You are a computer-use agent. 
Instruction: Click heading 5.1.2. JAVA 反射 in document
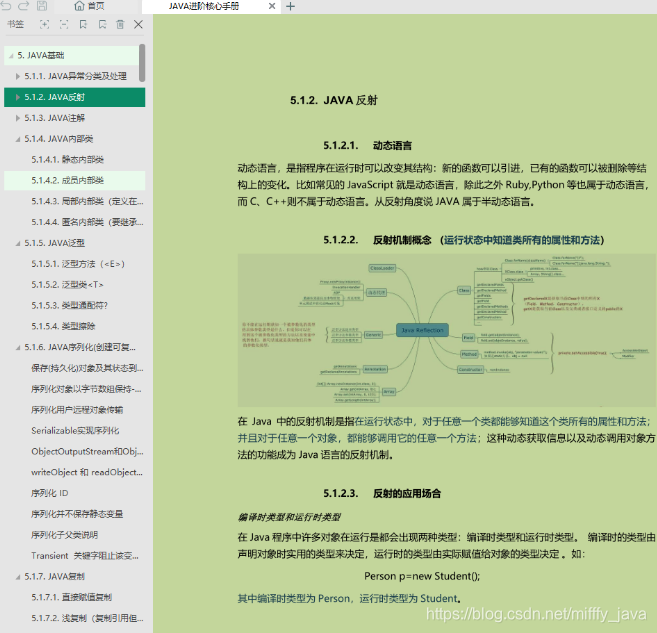tap(334, 101)
